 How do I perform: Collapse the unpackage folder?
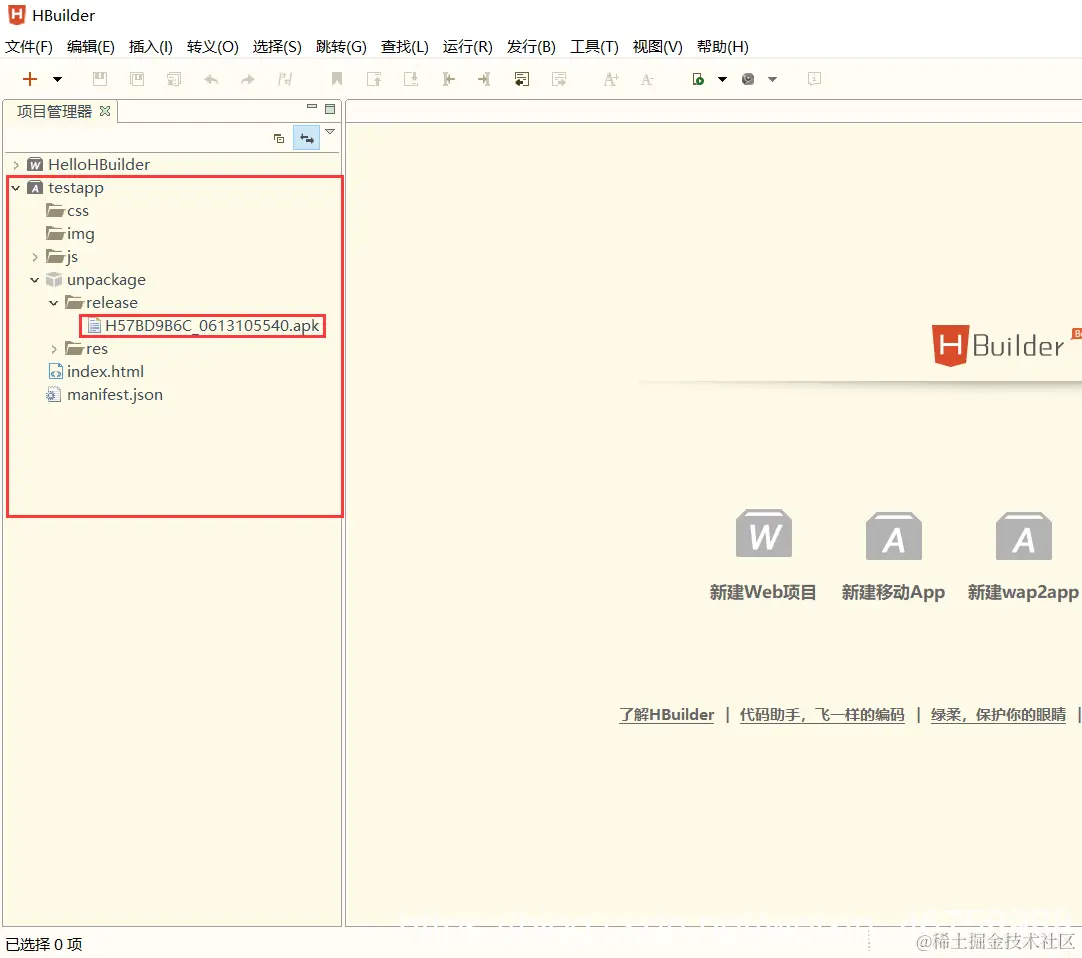tap(35, 280)
